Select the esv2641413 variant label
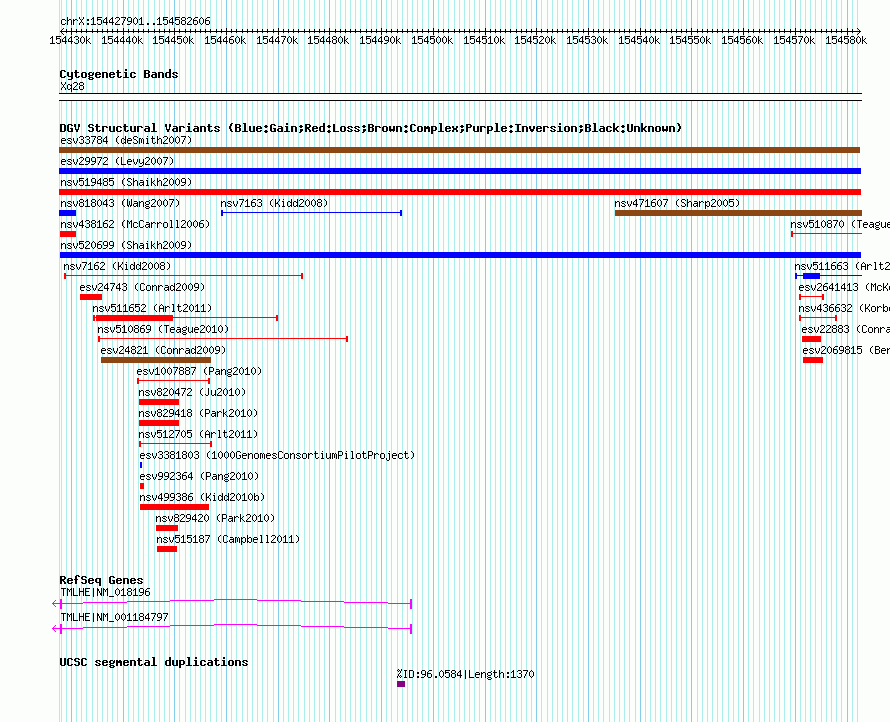 point(843,287)
